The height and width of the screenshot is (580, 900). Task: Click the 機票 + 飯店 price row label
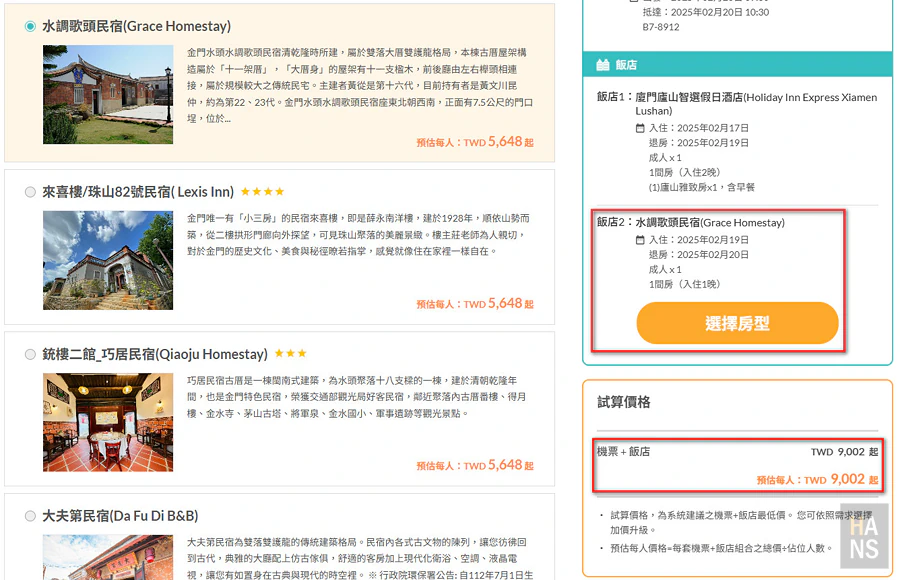coord(623,452)
